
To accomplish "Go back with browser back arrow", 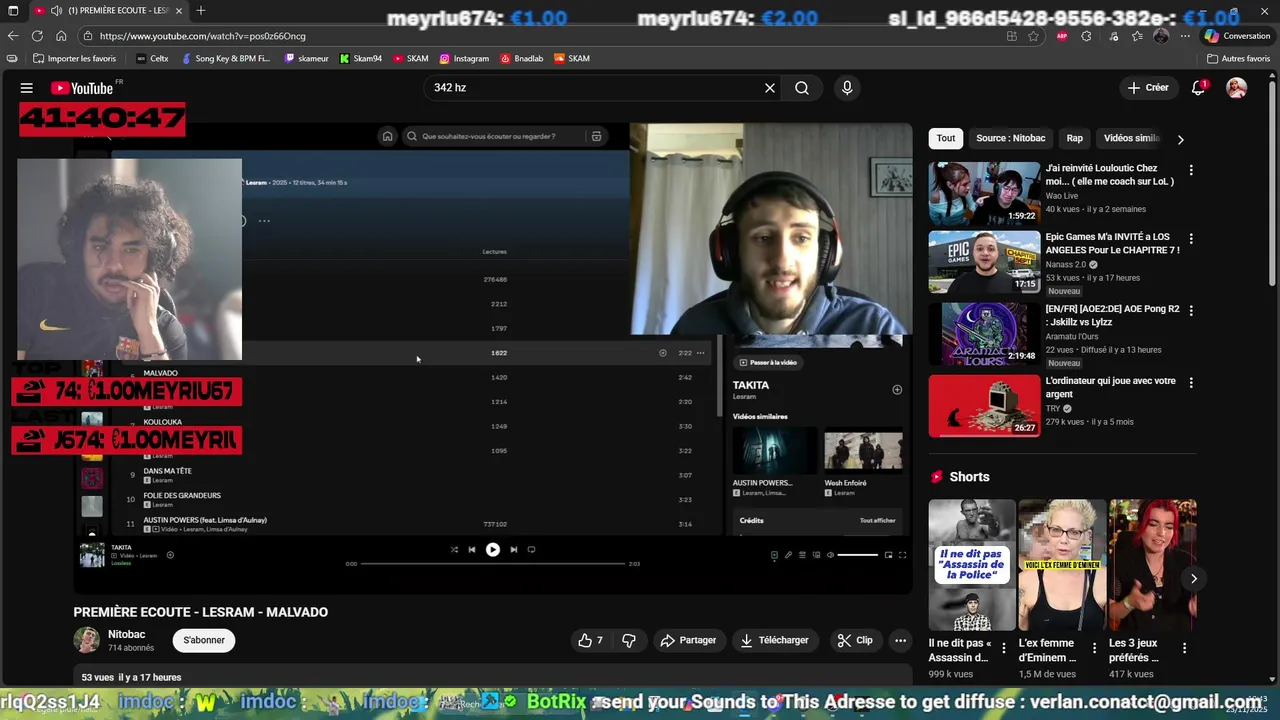I will [x=13, y=36].
